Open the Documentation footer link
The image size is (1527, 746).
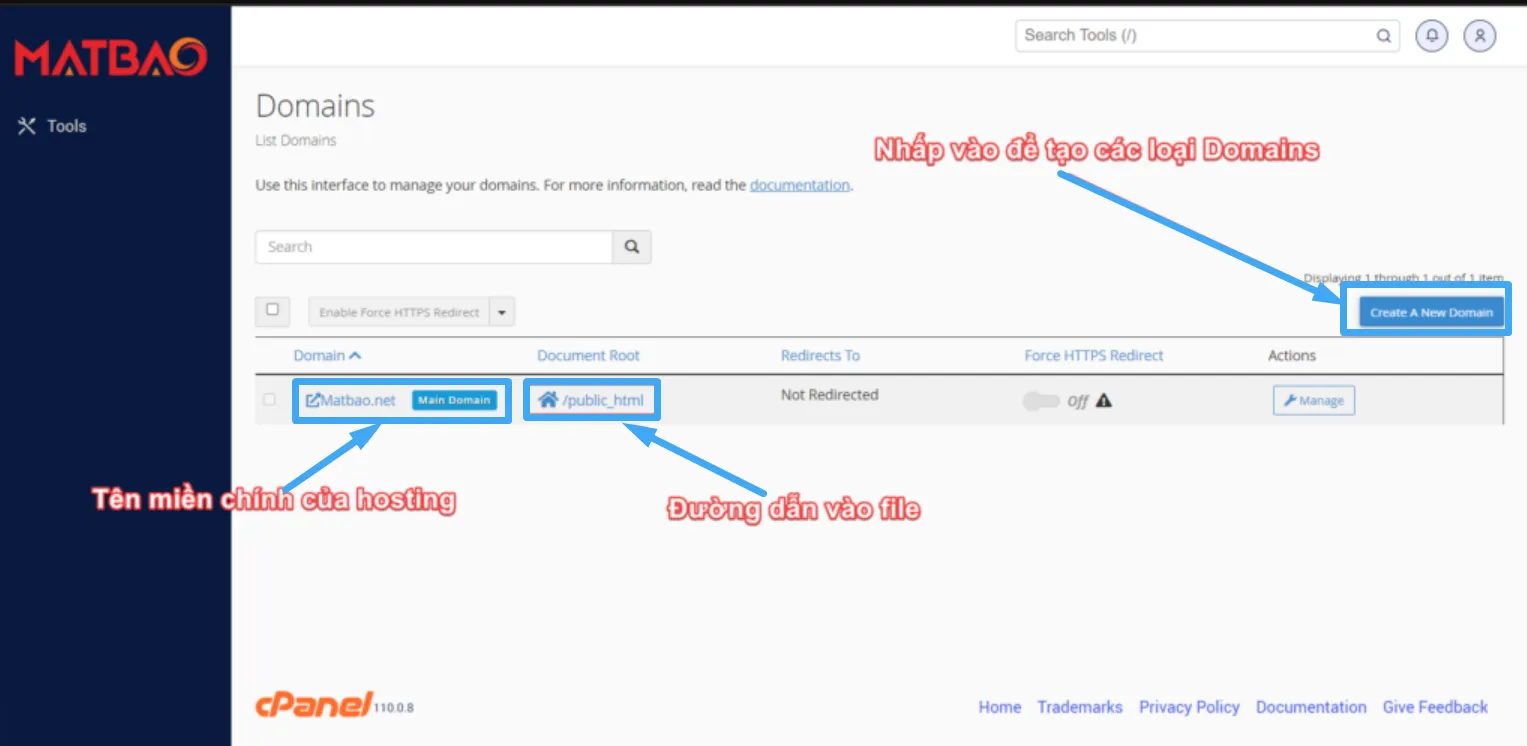click(1311, 707)
